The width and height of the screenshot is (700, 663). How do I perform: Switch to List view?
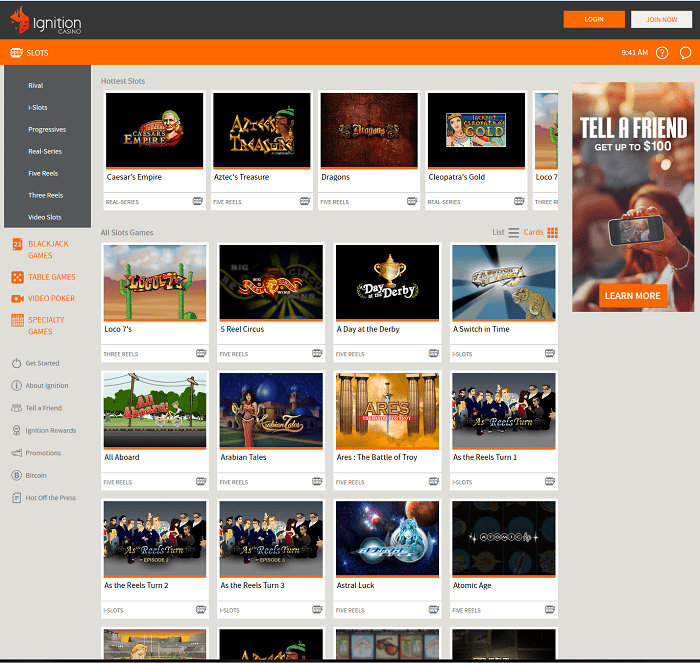(x=505, y=232)
